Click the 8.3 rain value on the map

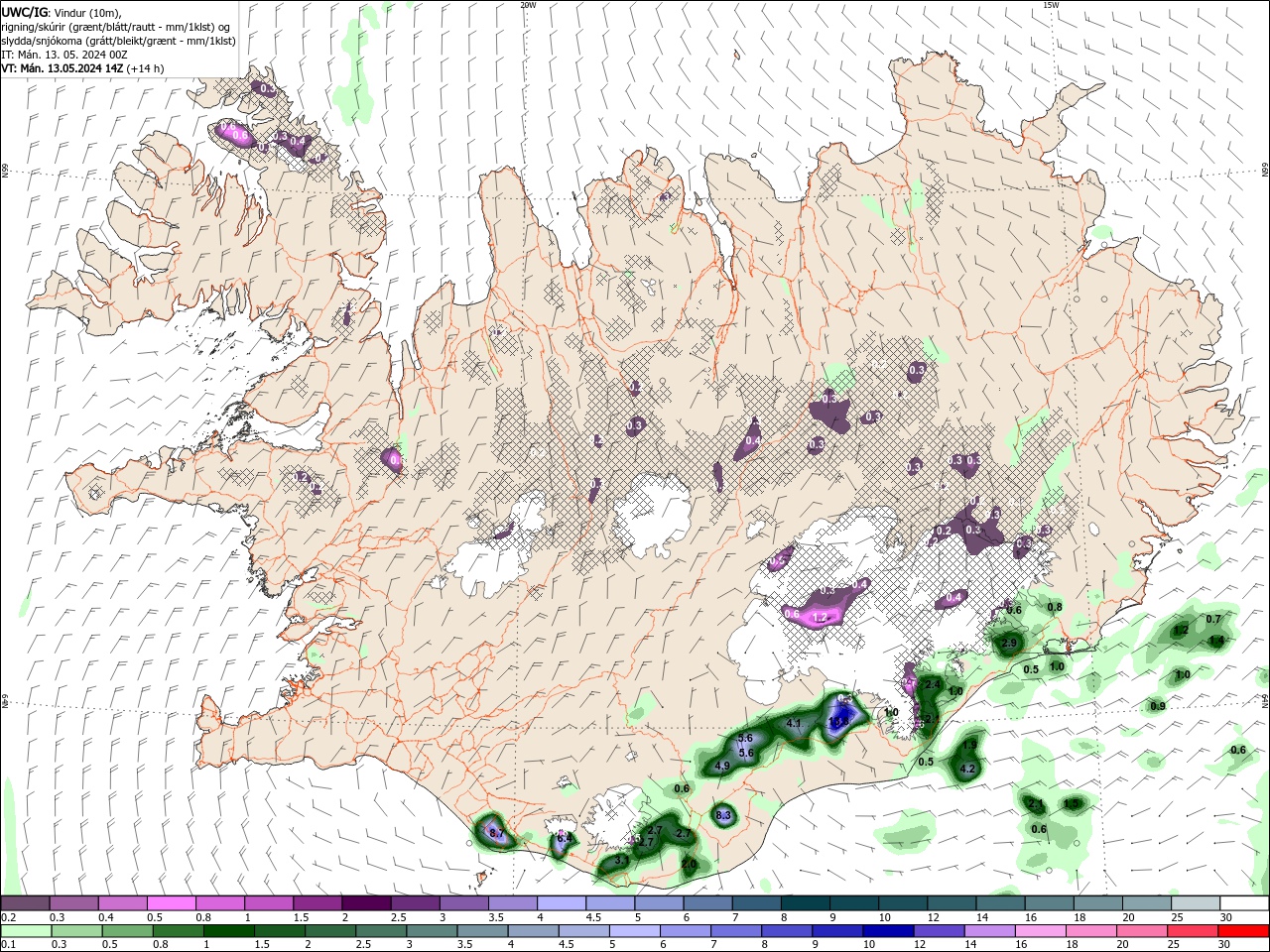tap(723, 815)
